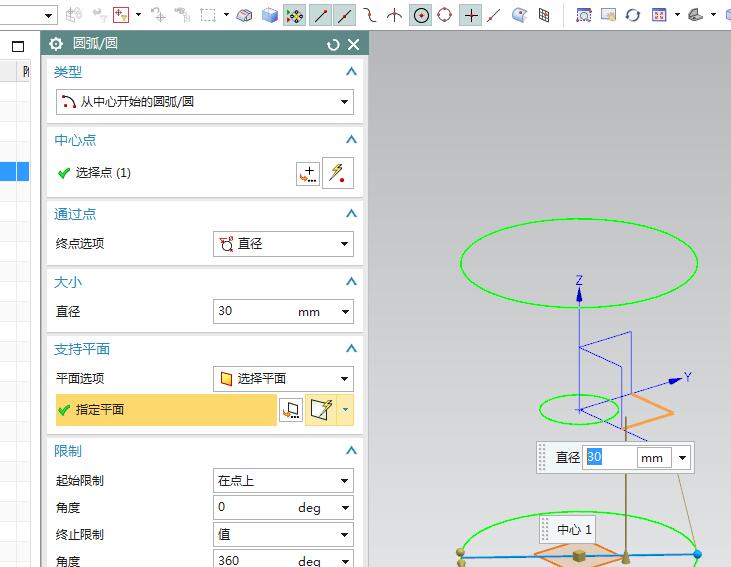This screenshot has height=567, width=731.
Task: Select the 选择点 (1) row
Action: click(174, 173)
